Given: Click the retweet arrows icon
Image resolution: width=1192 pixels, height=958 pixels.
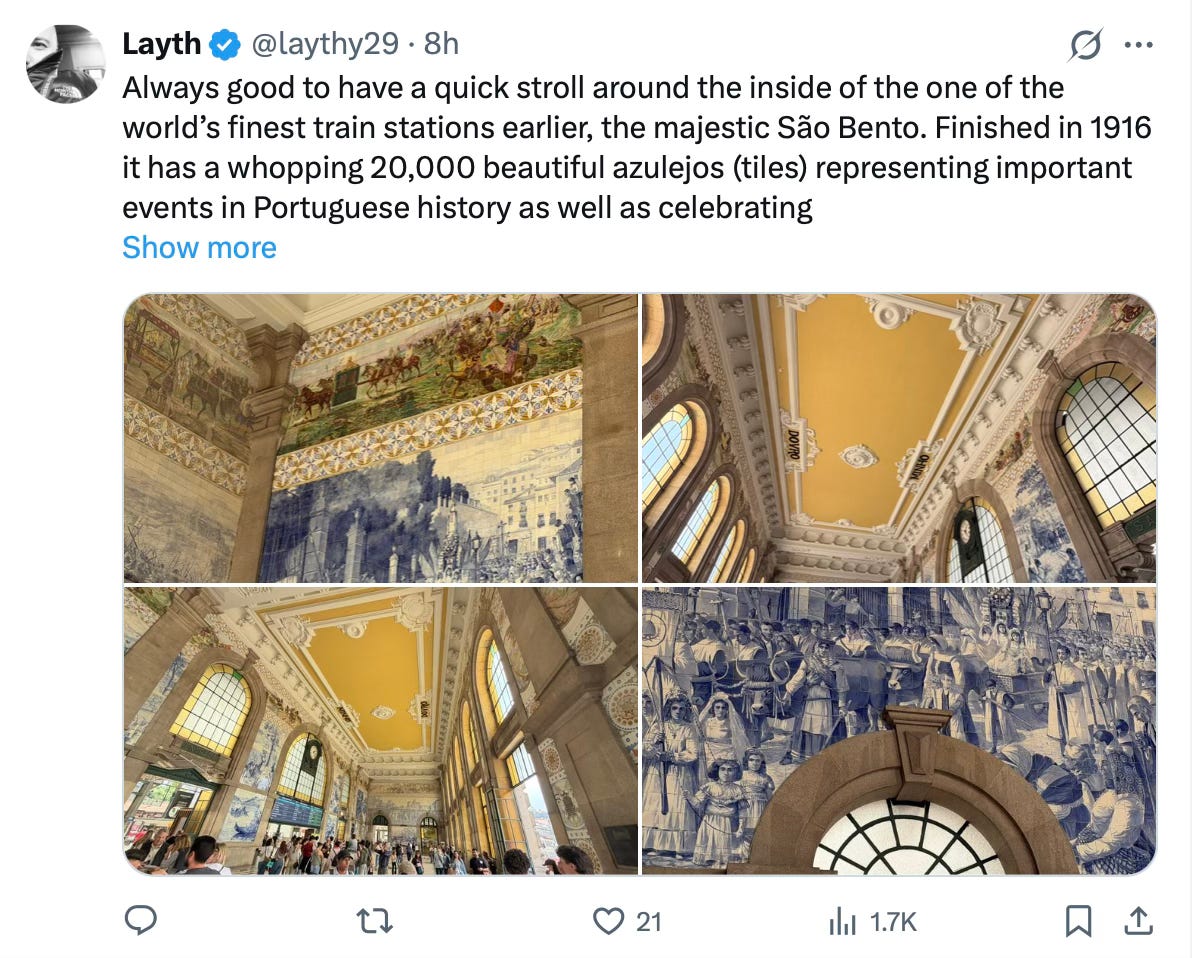Looking at the screenshot, I should click(375, 922).
